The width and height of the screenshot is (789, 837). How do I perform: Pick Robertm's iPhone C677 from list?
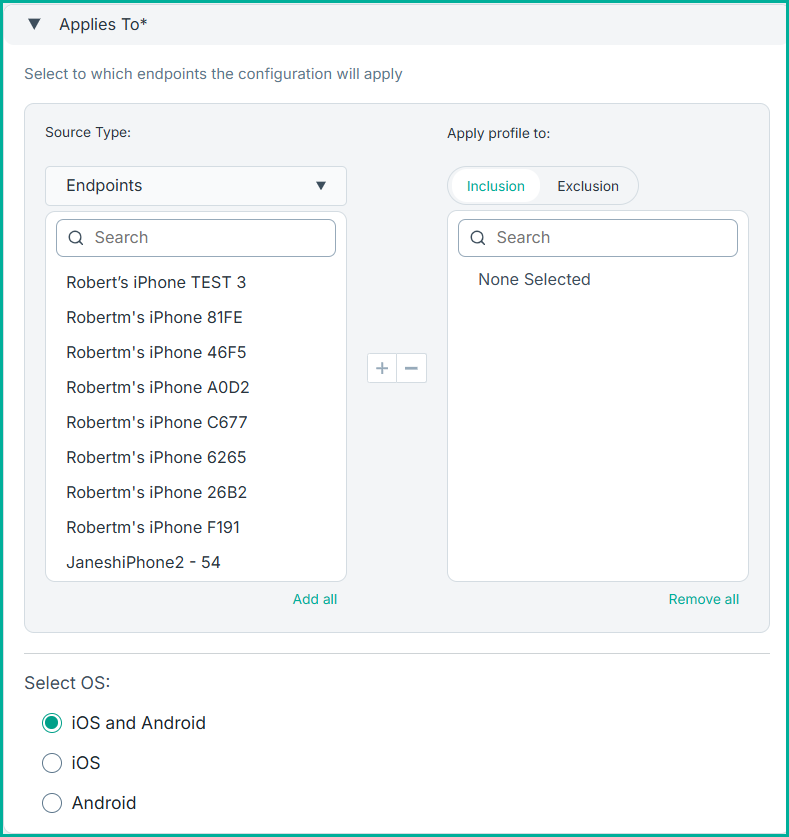156,422
